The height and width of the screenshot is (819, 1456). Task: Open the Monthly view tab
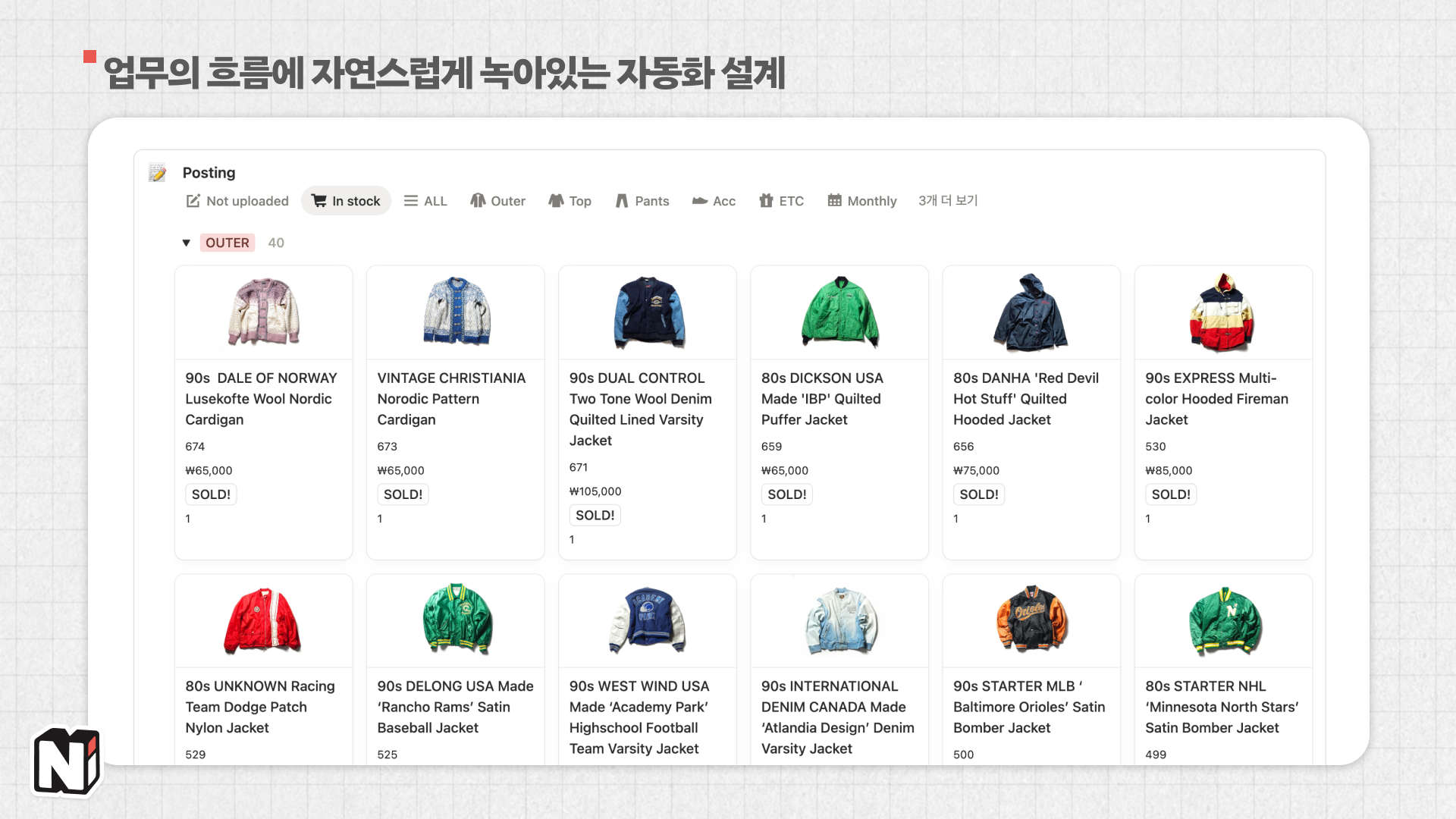(x=871, y=201)
